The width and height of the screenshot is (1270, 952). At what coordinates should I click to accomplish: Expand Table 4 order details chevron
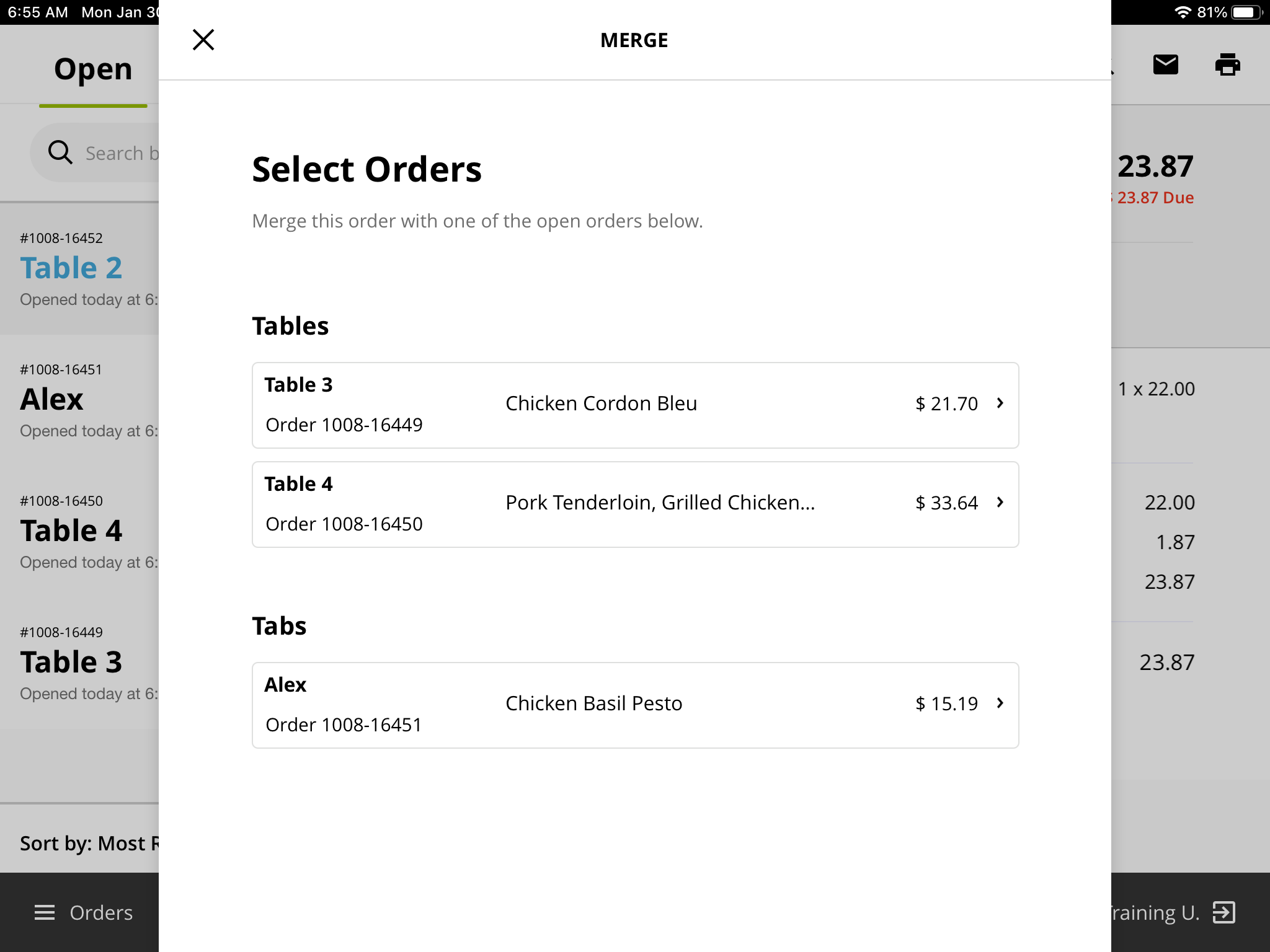click(x=1000, y=503)
